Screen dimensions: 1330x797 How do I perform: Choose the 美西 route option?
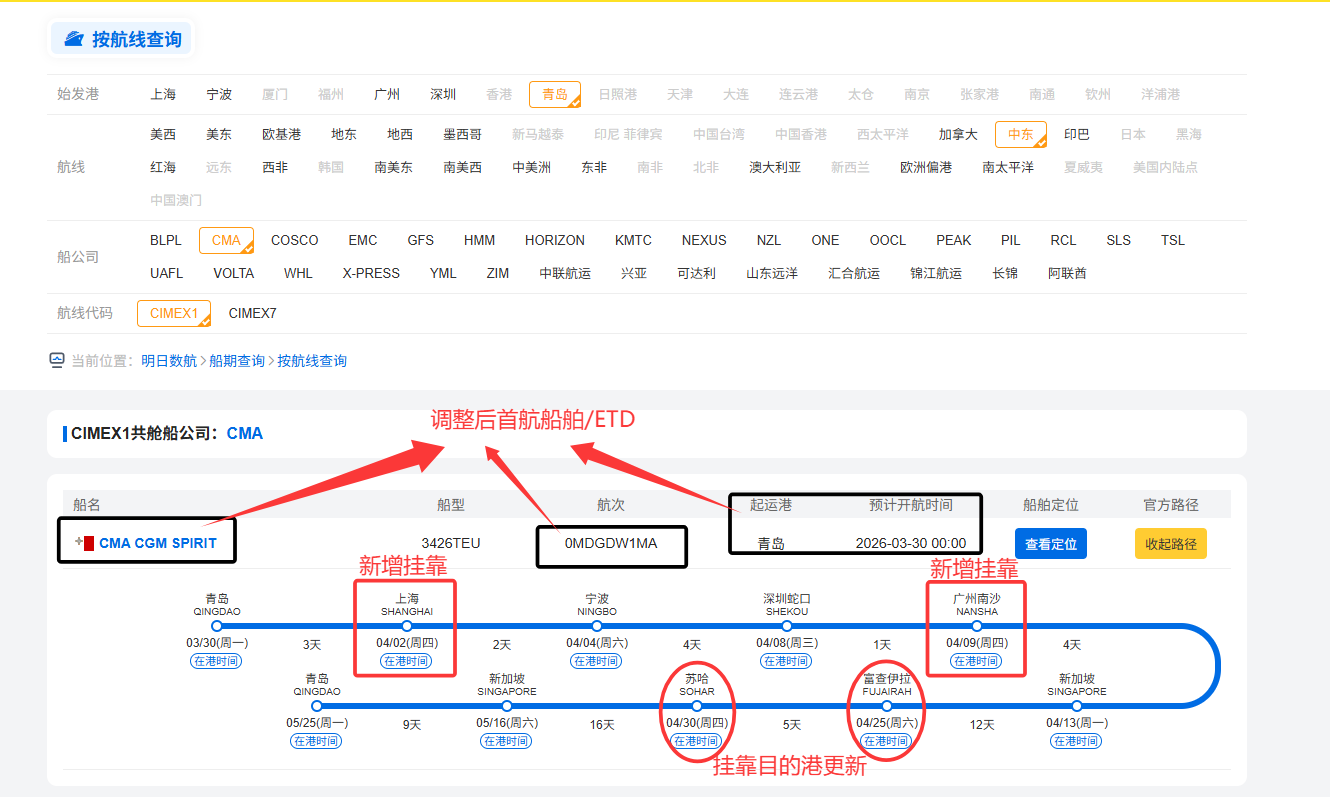163,134
